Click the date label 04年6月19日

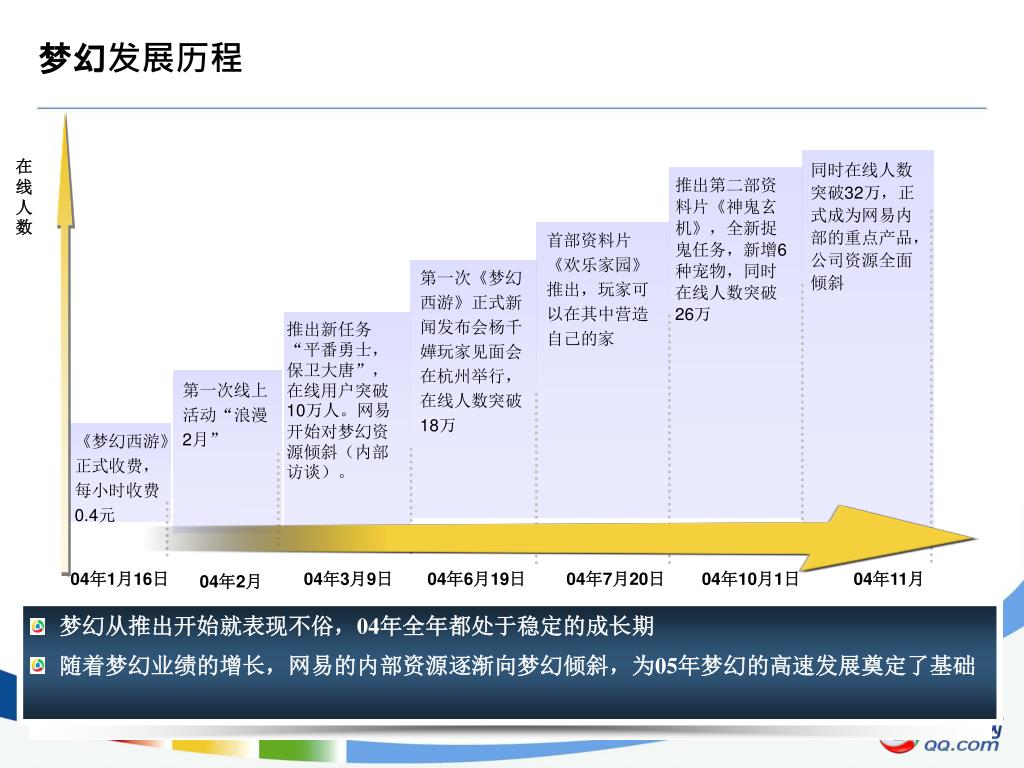(x=476, y=579)
